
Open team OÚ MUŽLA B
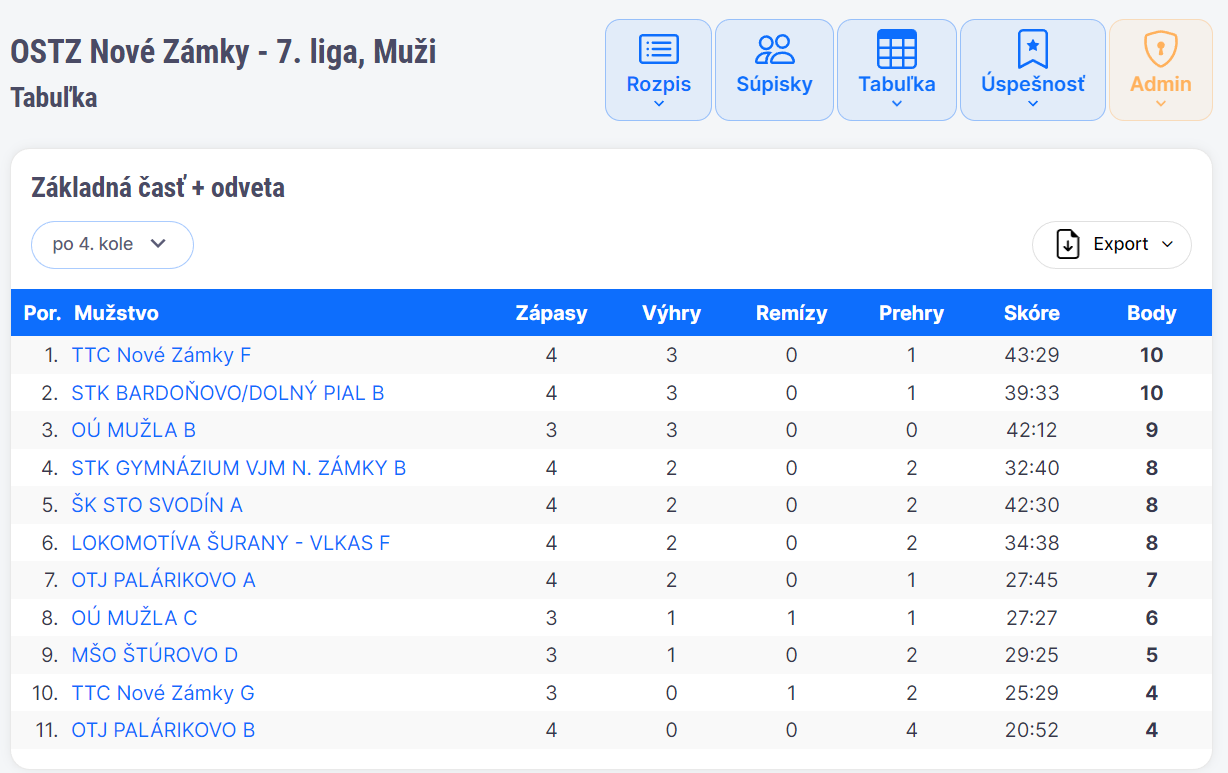pyautogui.click(x=134, y=430)
